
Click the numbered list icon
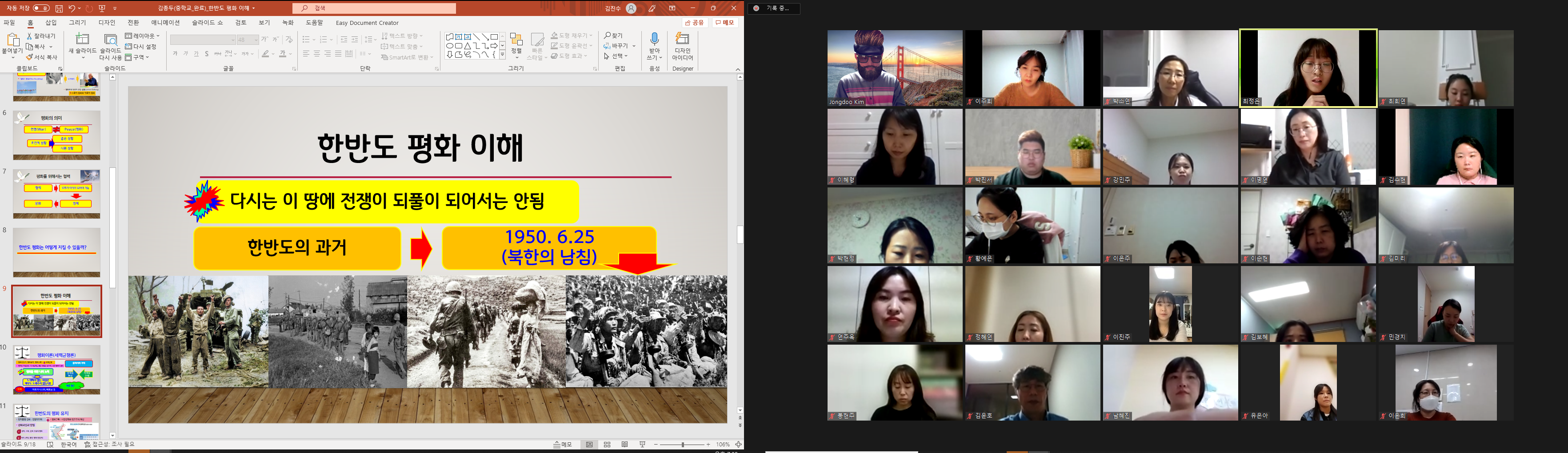(323, 40)
